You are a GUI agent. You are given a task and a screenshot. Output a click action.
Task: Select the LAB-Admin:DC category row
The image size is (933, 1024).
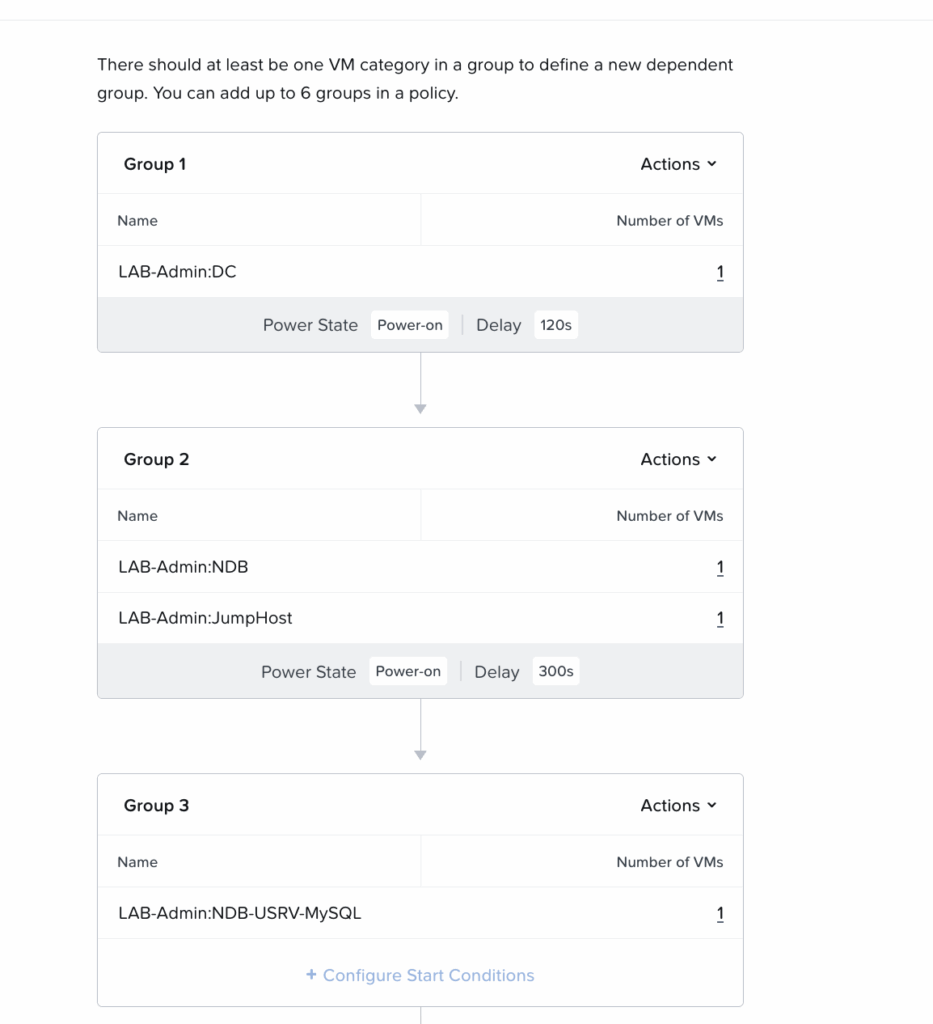178,272
